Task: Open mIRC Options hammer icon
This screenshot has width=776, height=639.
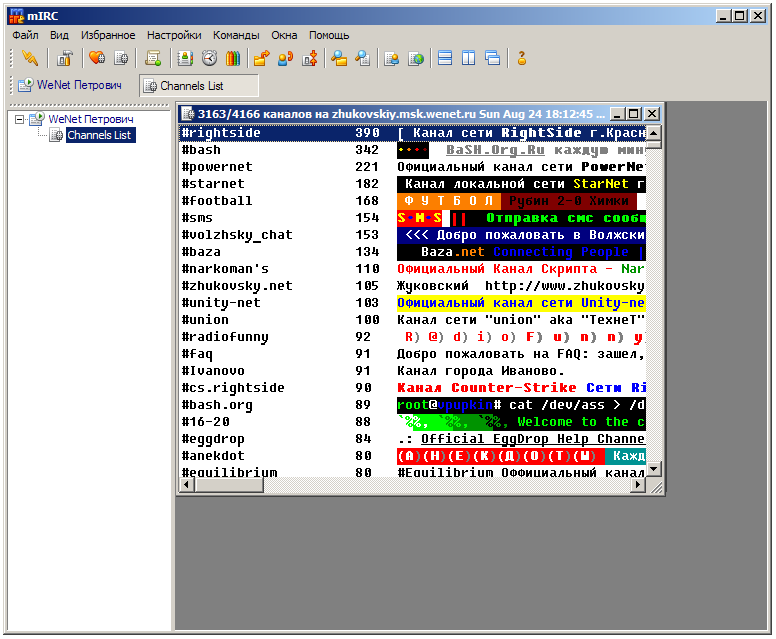Action: coord(64,58)
